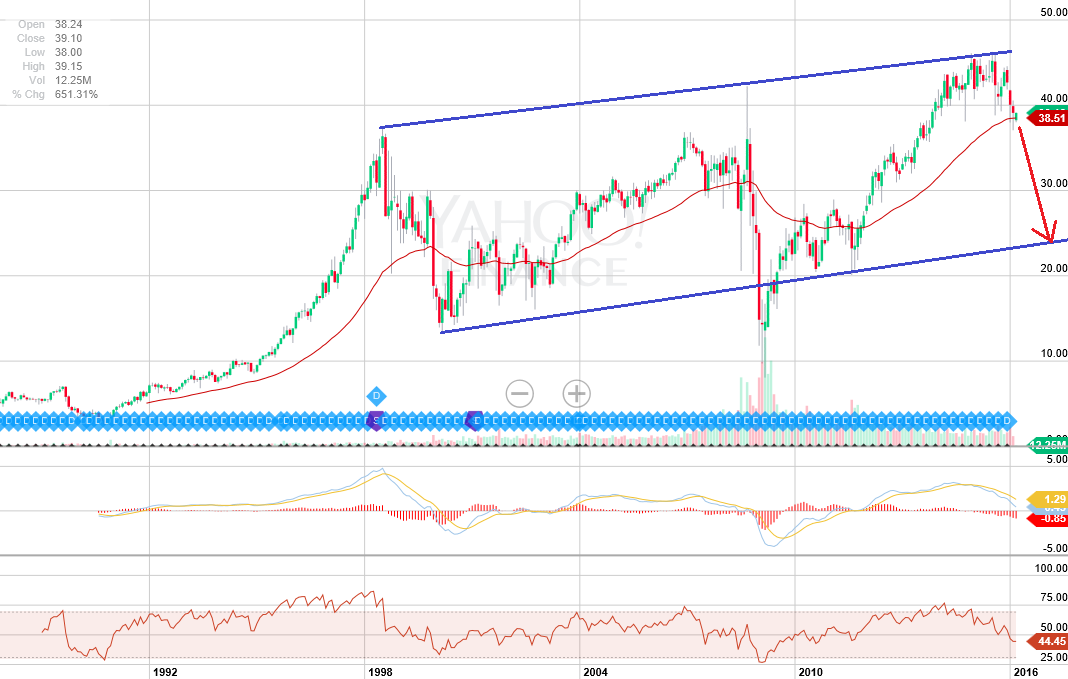
Task: Click the yellow 1.29 MACD value tag
Action: pyautogui.click(x=1050, y=499)
